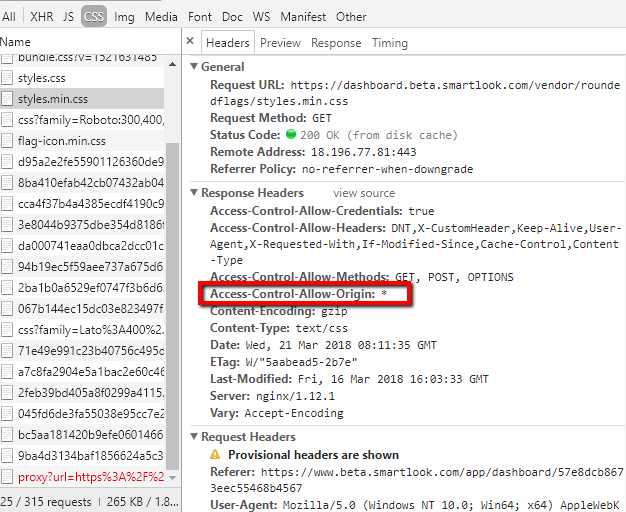Click file icon beside 2feb39bd405a8f0299a4115 request

coord(7,393)
